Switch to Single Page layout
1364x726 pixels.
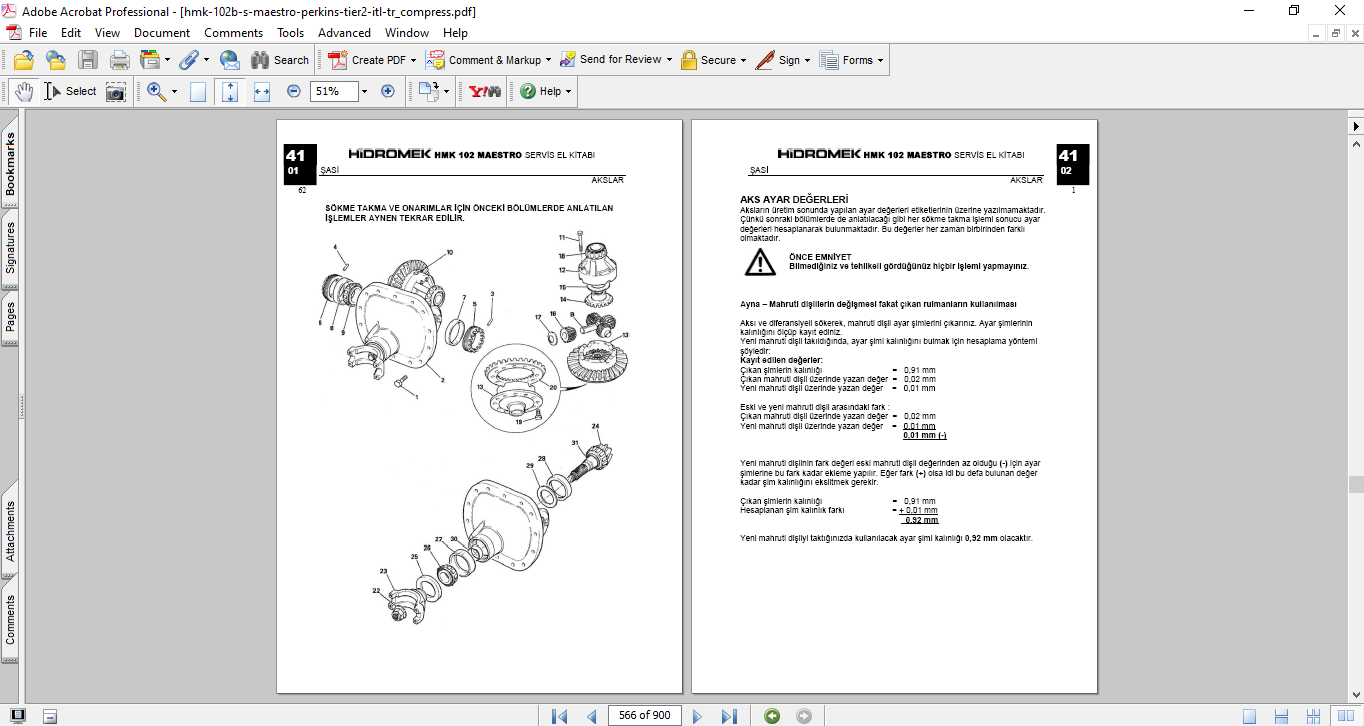(1249, 716)
